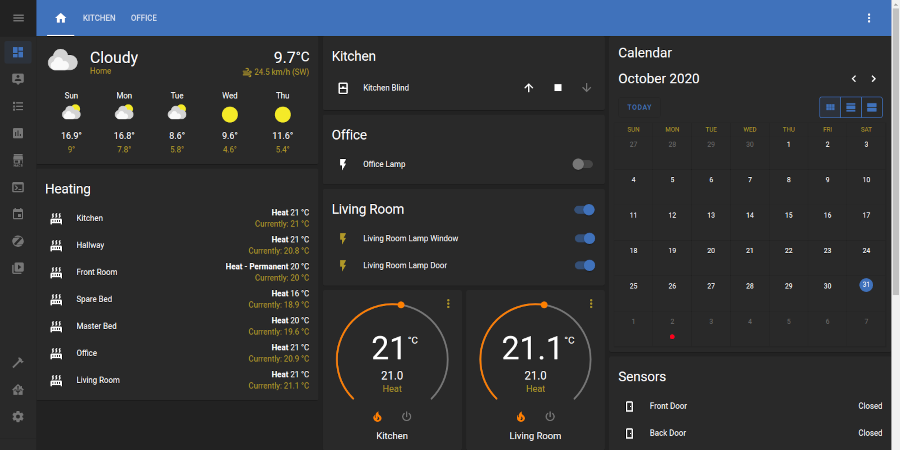The image size is (900, 450).
Task: Click the Today button in calendar
Action: [x=639, y=107]
